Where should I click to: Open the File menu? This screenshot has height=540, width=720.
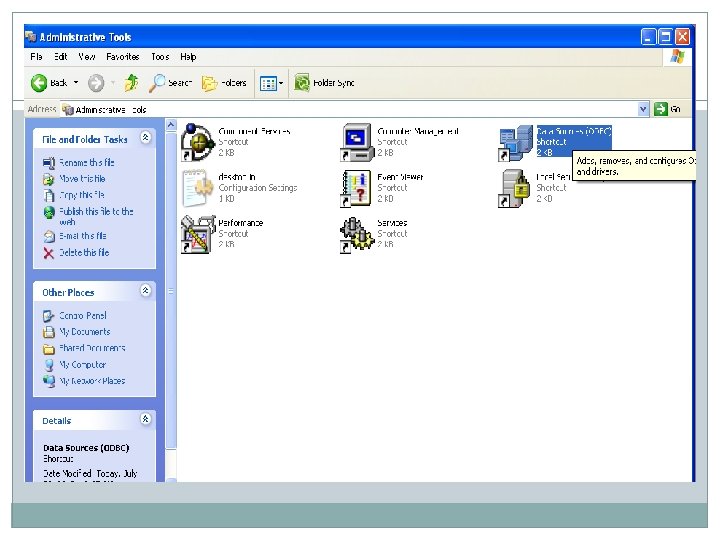tap(36, 57)
